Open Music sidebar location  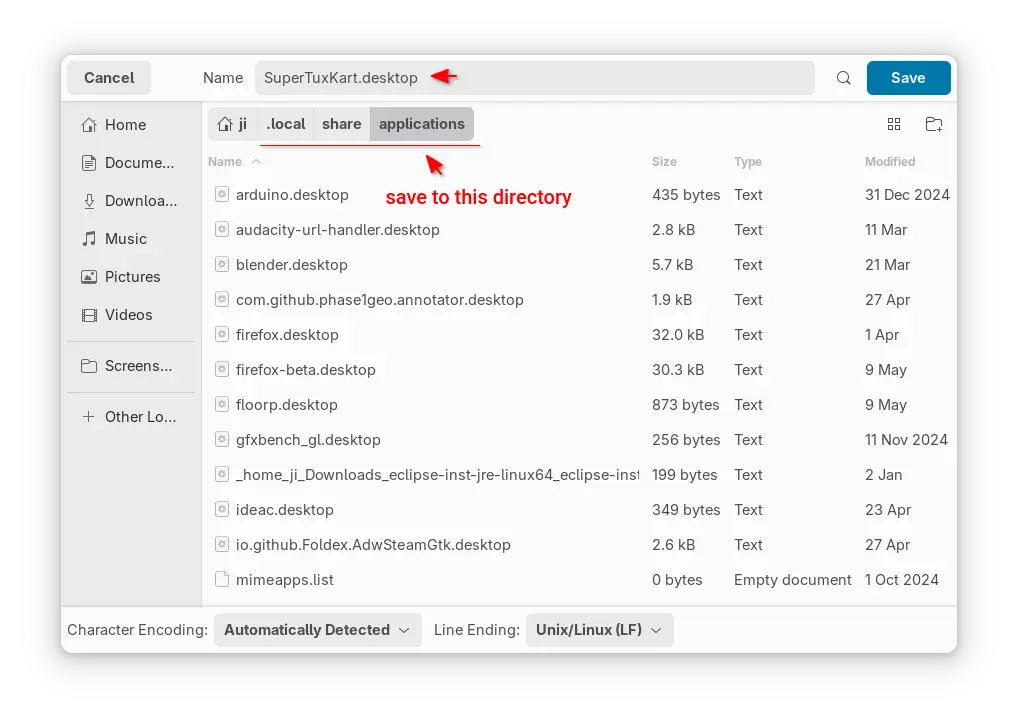[131, 239]
